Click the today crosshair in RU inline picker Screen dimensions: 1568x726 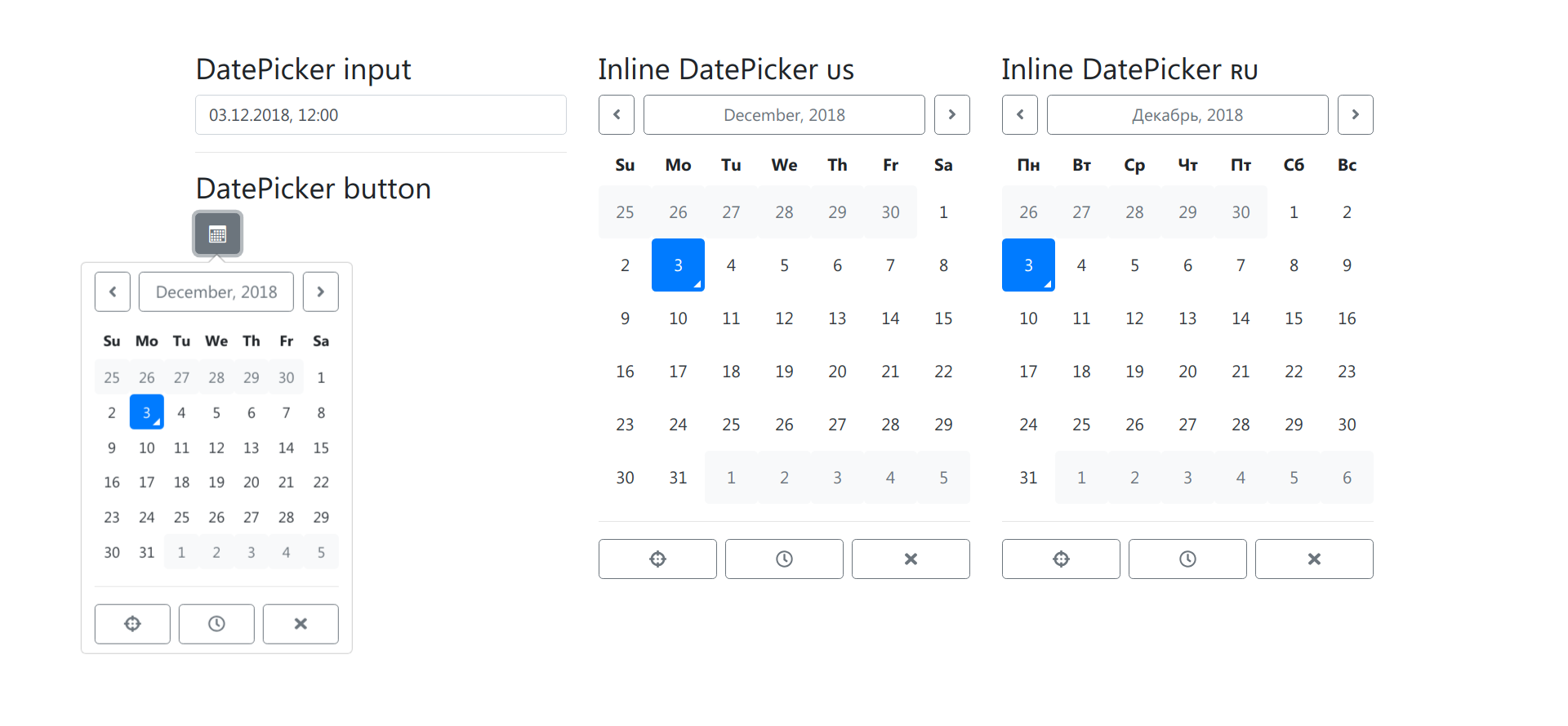[x=1061, y=559]
